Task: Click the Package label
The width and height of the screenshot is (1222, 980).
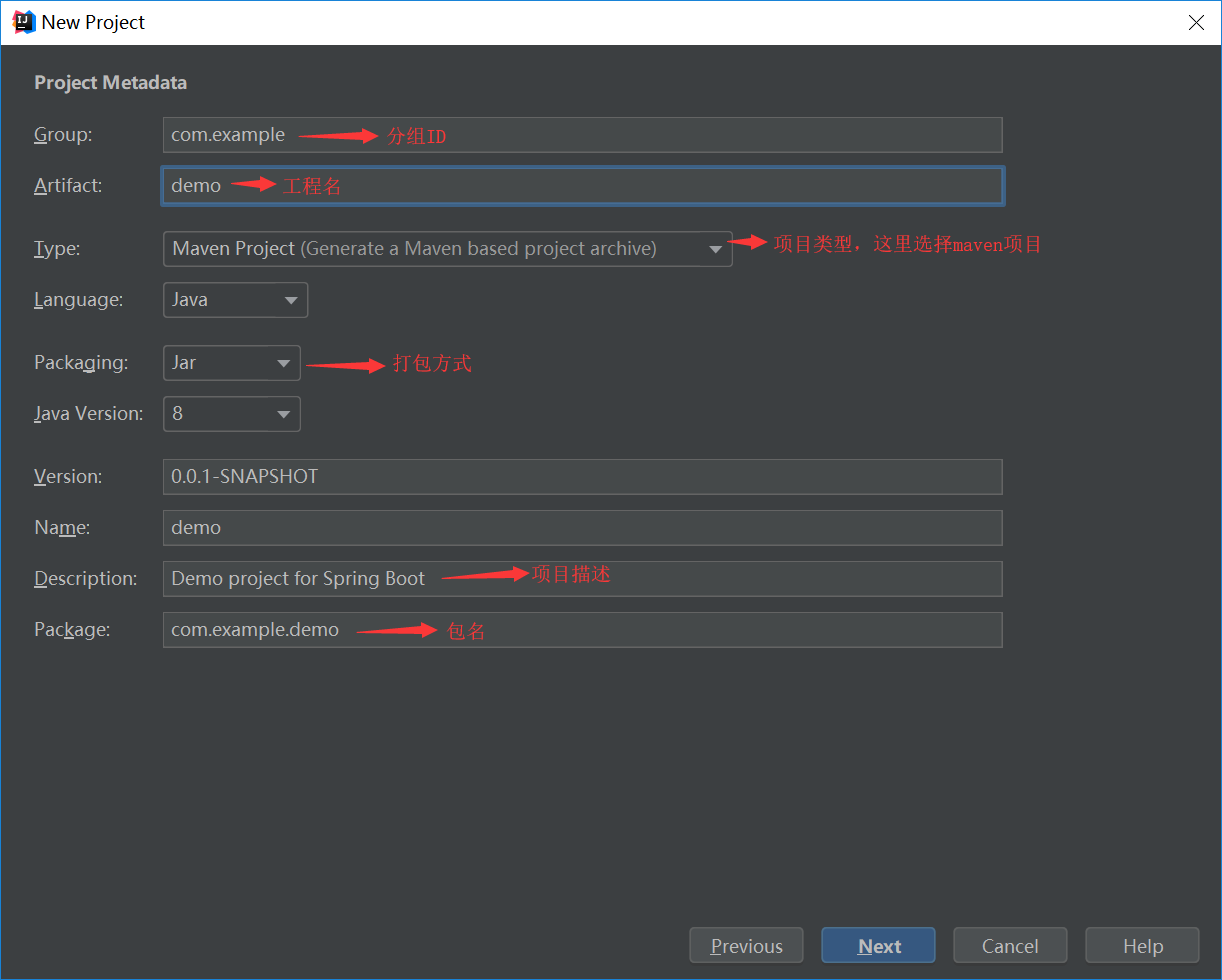Action: (72, 630)
